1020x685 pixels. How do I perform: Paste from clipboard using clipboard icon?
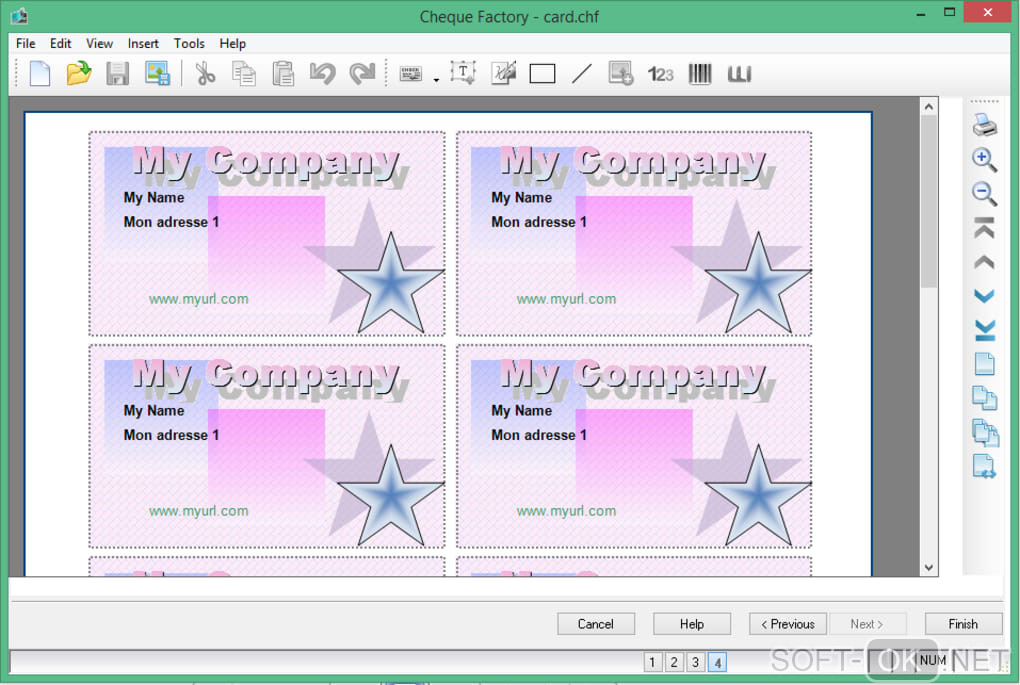tap(283, 74)
